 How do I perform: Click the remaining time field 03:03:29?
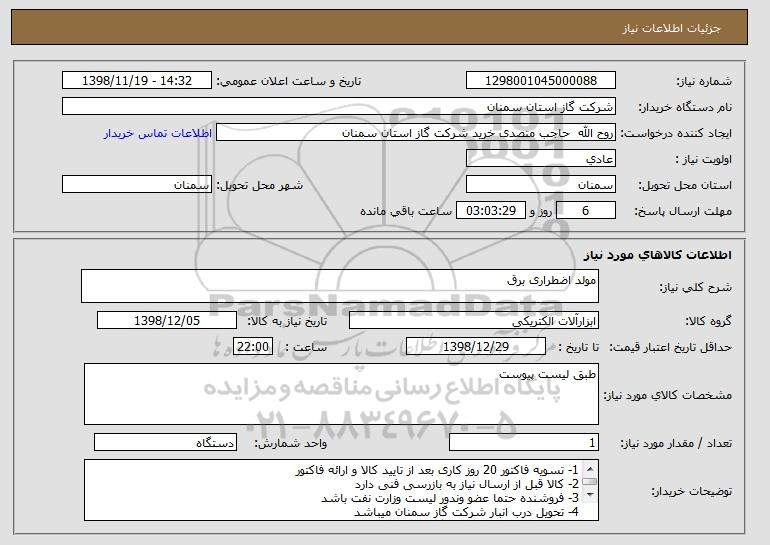click(x=491, y=211)
